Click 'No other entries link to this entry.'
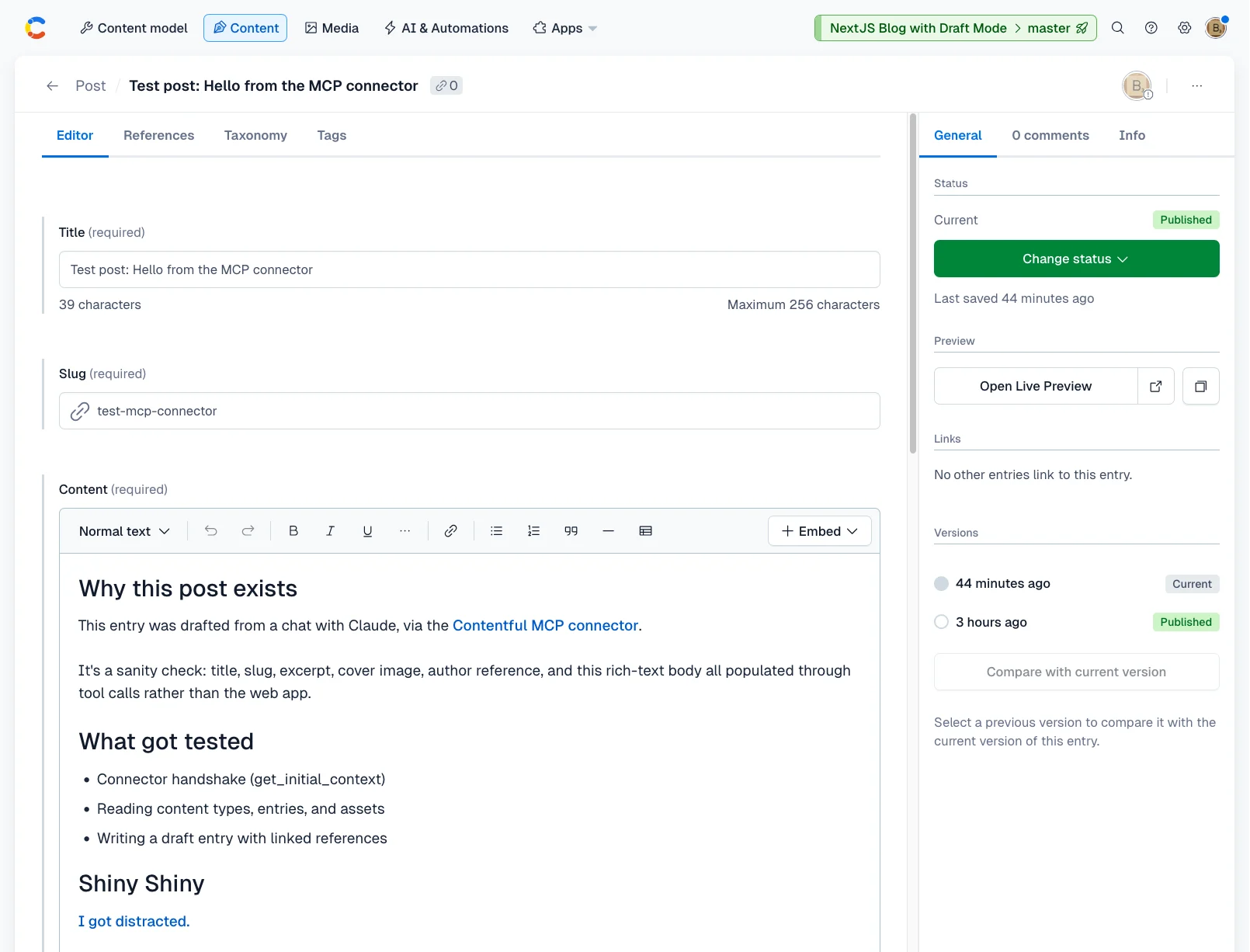 coord(1033,474)
